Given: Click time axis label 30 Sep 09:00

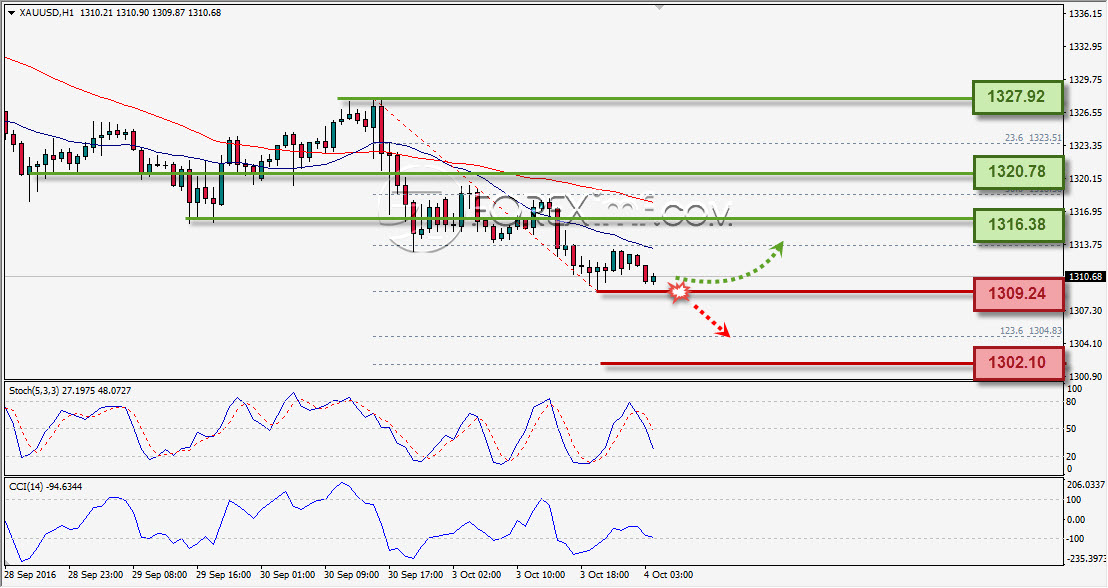Looking at the screenshot, I should [x=351, y=575].
